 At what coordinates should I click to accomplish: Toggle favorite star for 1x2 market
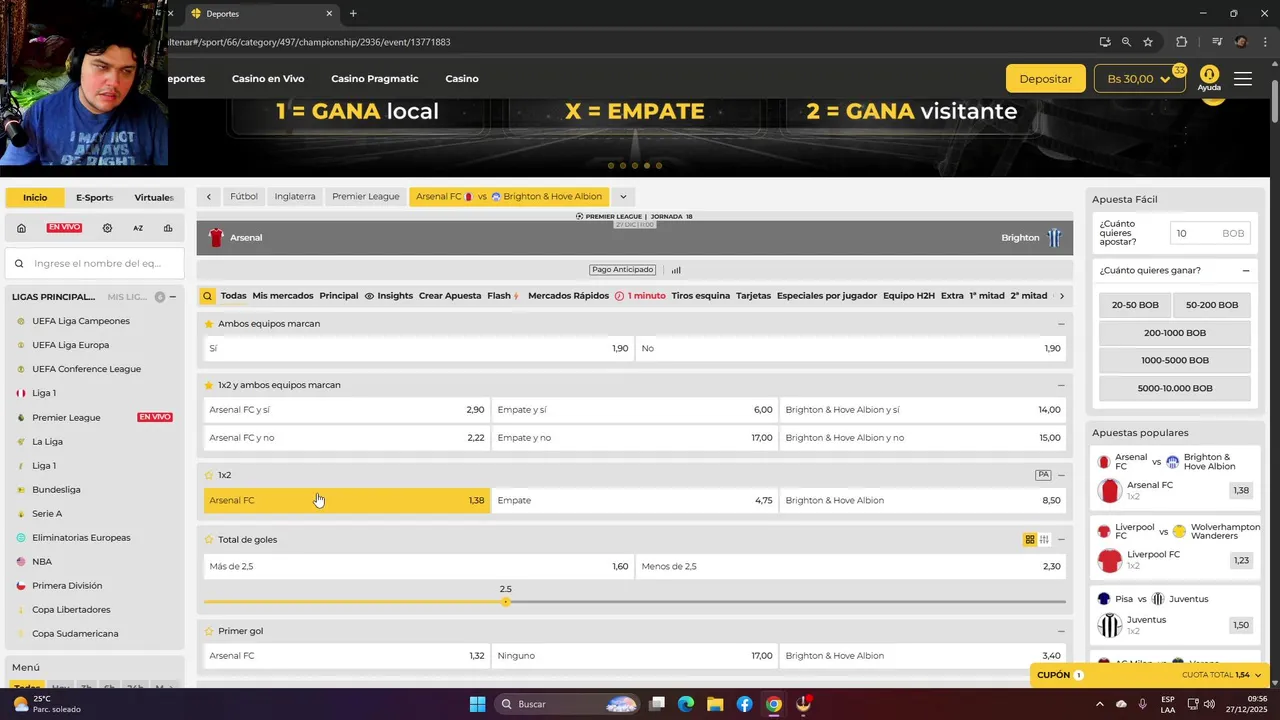point(209,475)
